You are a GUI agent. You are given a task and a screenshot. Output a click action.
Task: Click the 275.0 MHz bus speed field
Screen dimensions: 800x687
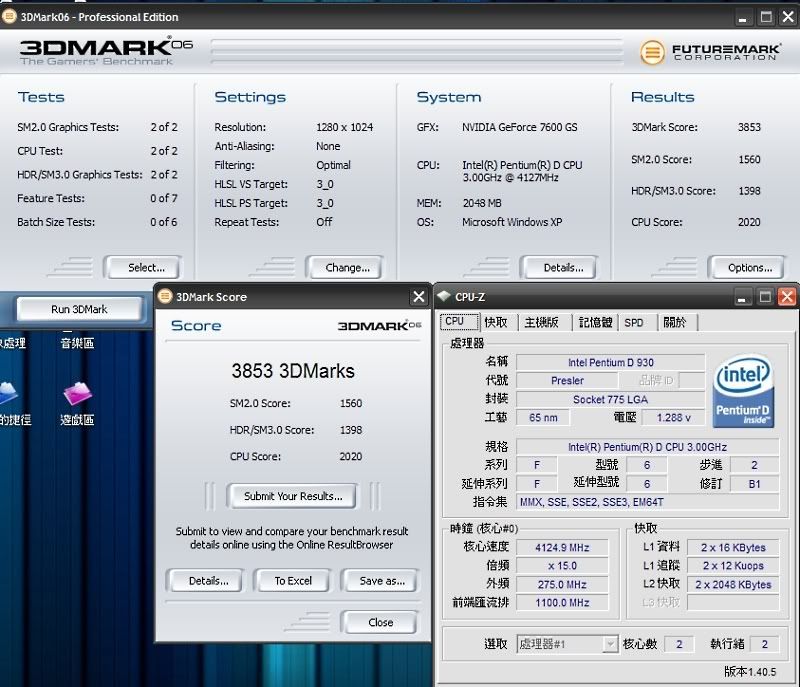[x=562, y=584]
